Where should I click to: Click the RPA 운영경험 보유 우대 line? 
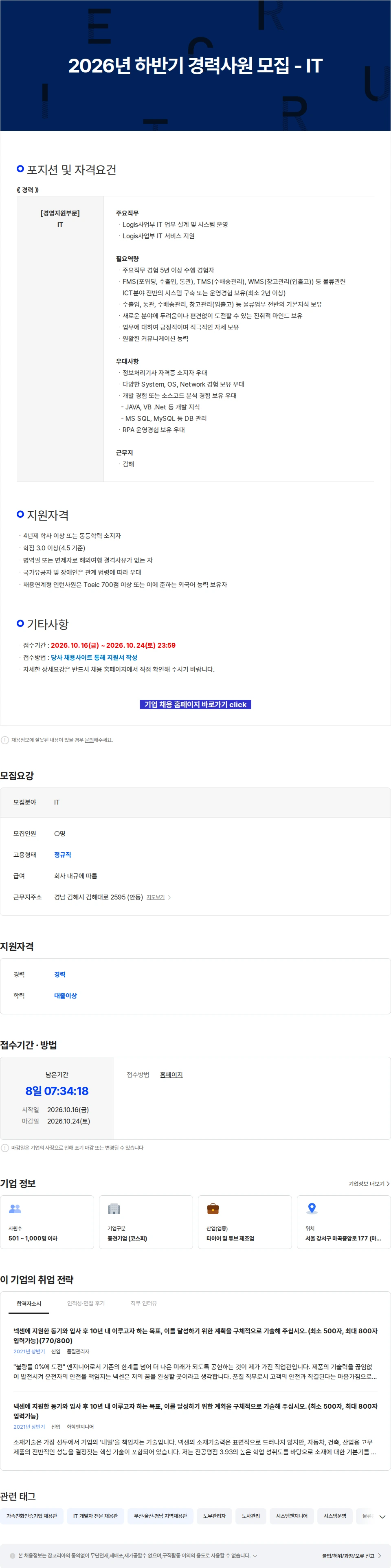click(x=153, y=430)
